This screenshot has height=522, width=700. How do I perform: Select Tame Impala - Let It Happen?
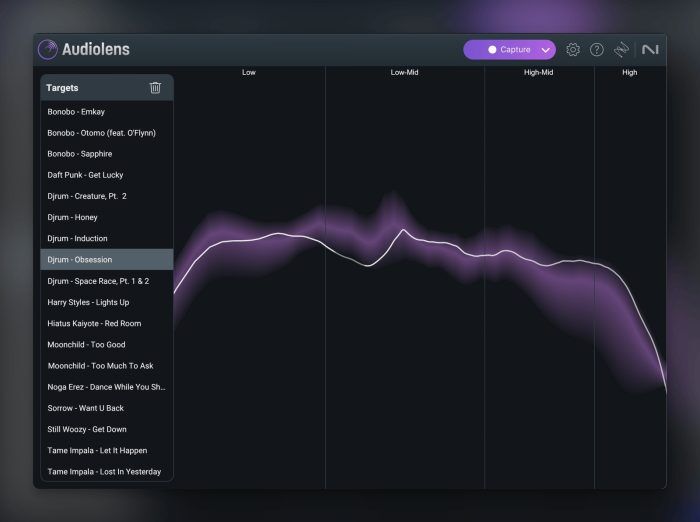click(97, 450)
